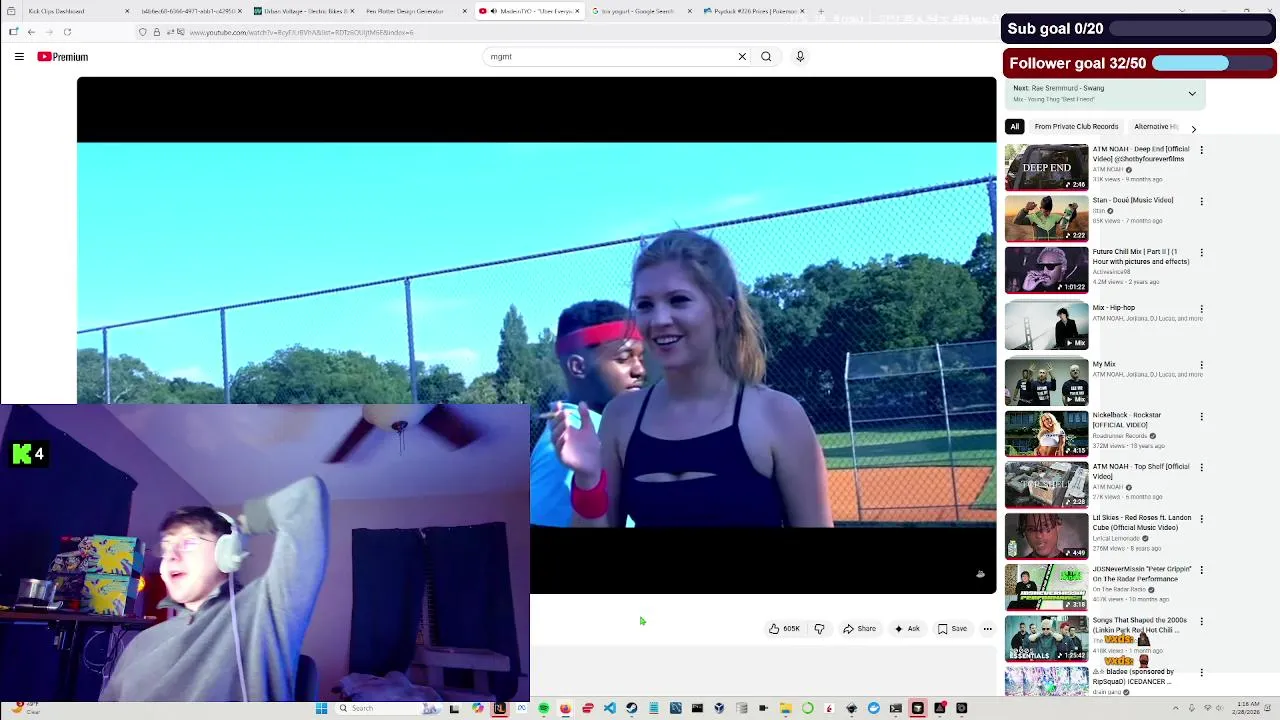Save the video with the Save button

[x=952, y=629]
